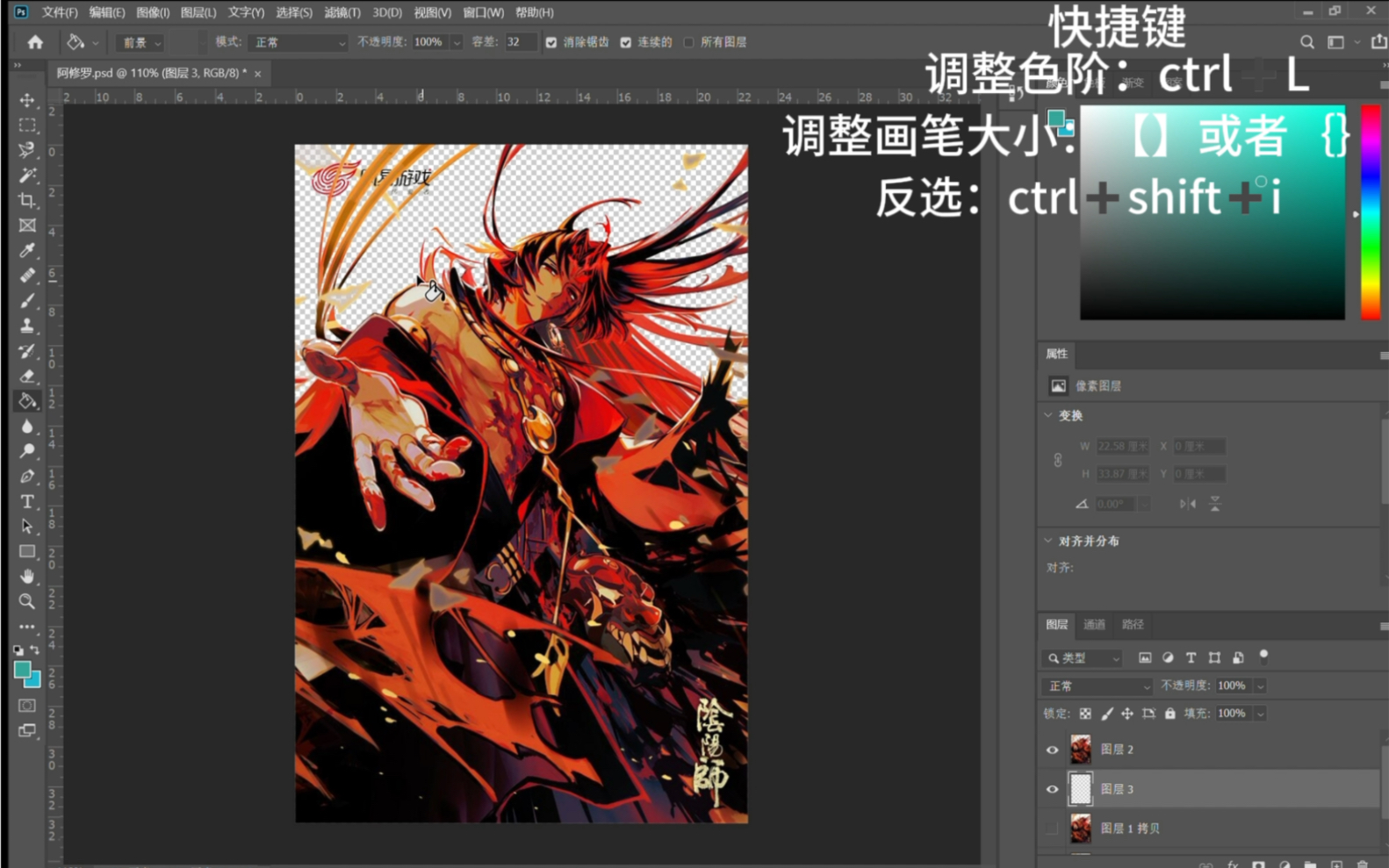Select the Healing Brush tool
Viewport: 1389px width, 868px height.
(27, 276)
